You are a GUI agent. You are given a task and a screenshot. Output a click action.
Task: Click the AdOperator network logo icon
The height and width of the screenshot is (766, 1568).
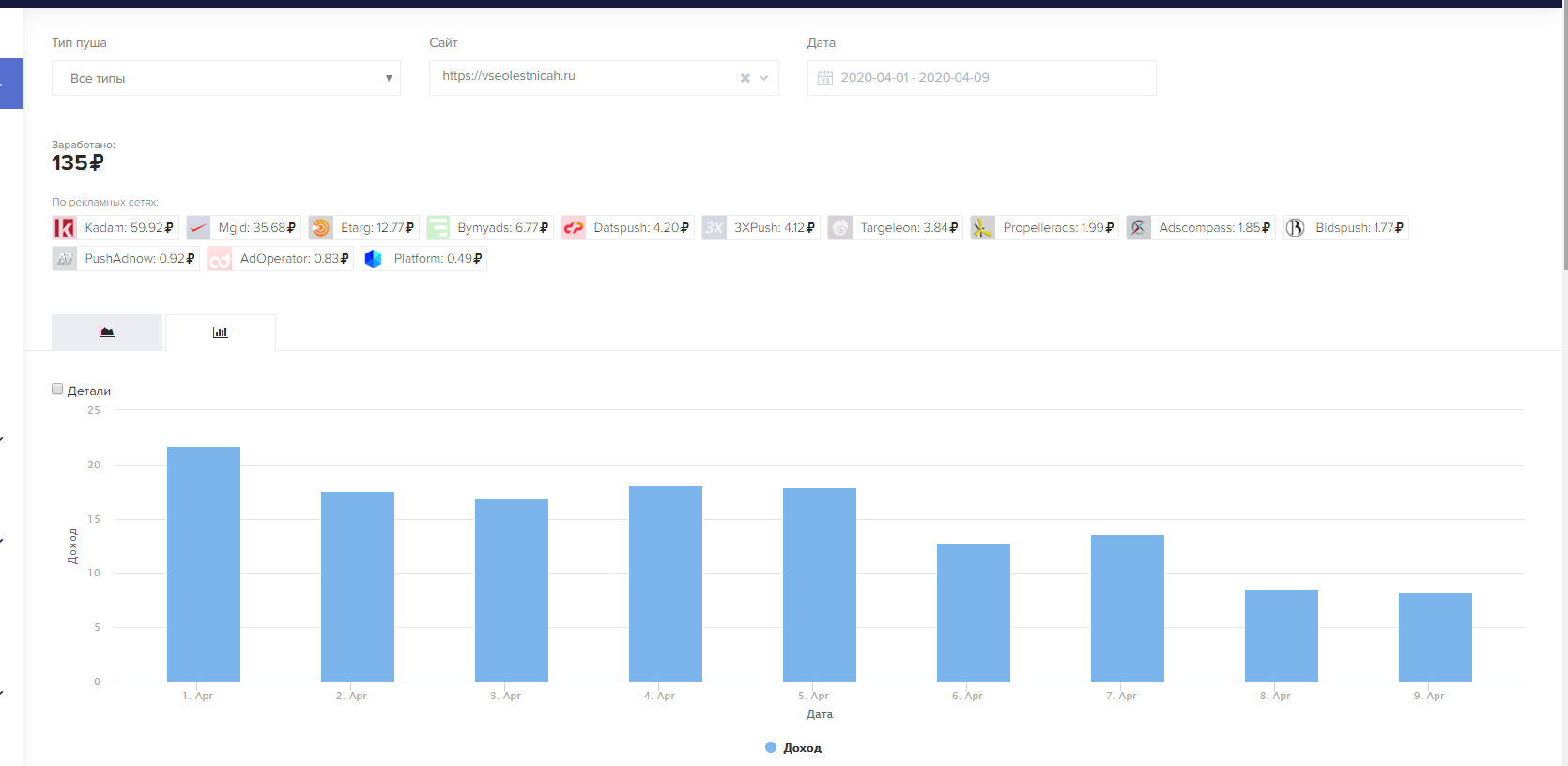[x=220, y=259]
